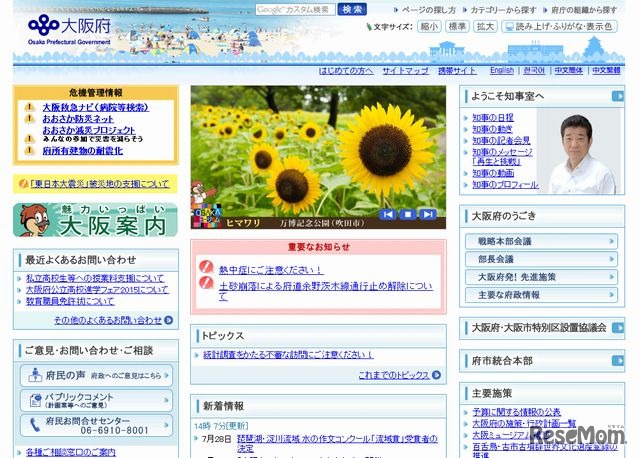Open 私立高校生等への授業料支援について link

pos(95,278)
